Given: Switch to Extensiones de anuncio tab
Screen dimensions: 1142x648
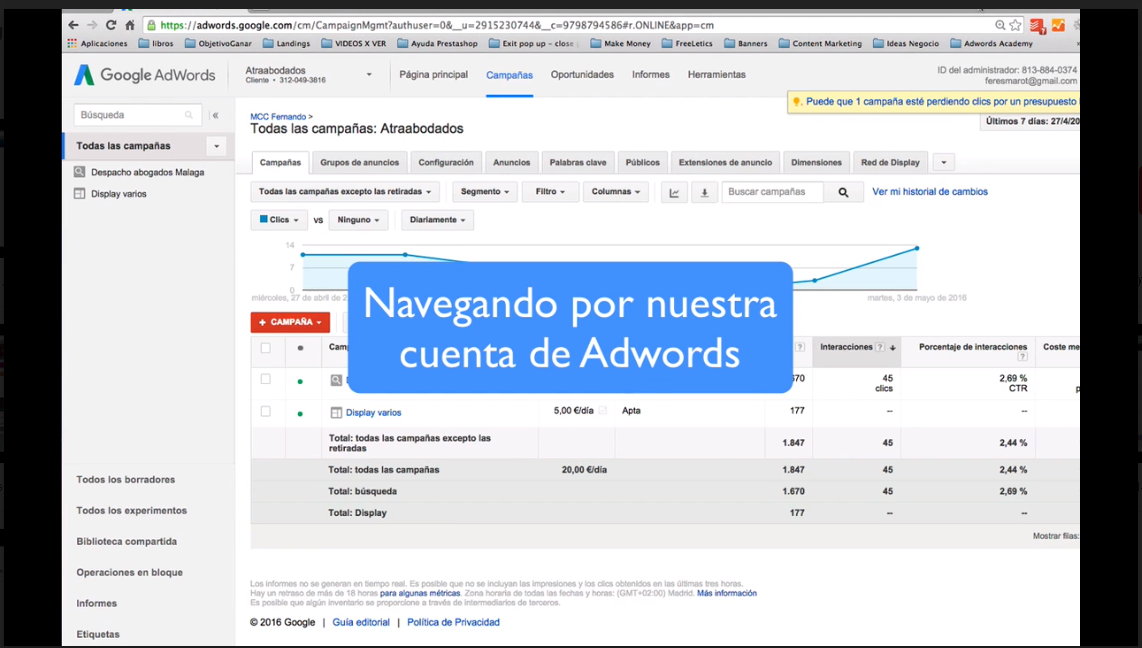Looking at the screenshot, I should point(725,162).
